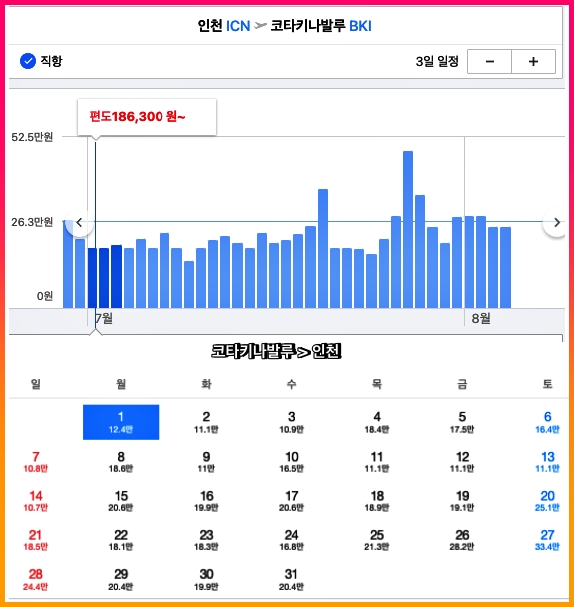
Task: Click the 3일 일정 label
Action: (437, 61)
